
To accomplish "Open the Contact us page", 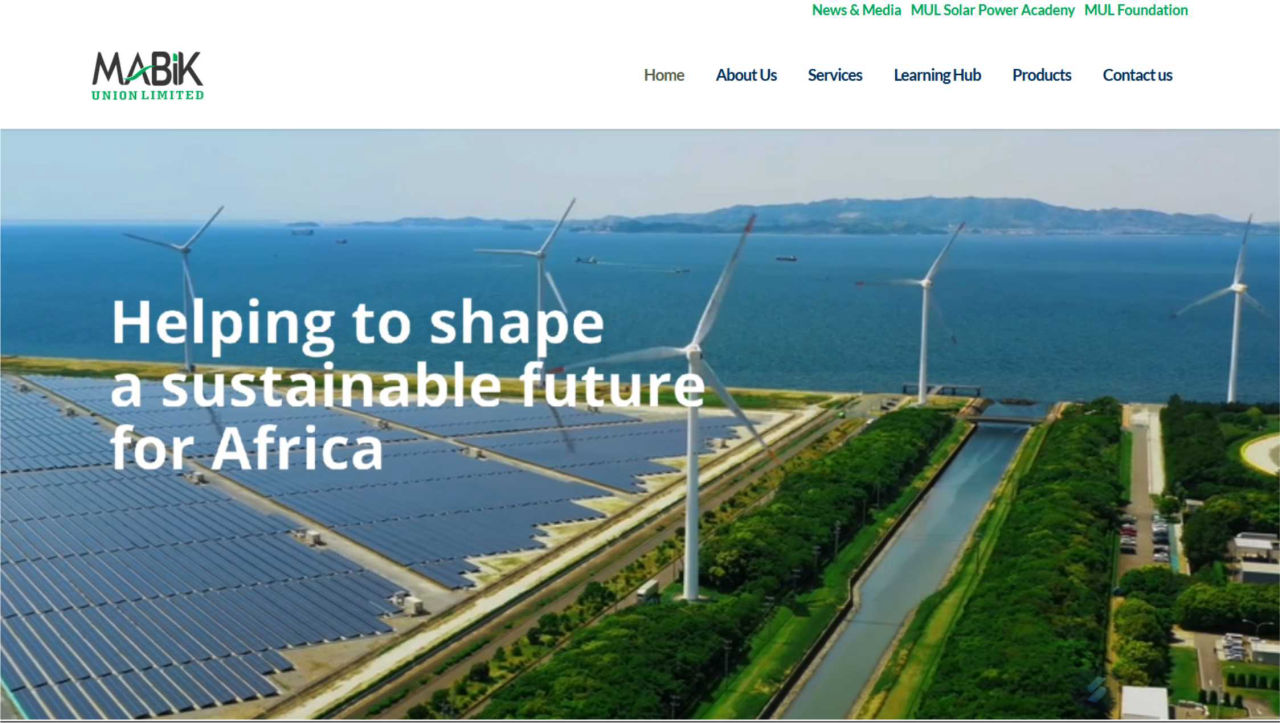I will tap(1137, 75).
